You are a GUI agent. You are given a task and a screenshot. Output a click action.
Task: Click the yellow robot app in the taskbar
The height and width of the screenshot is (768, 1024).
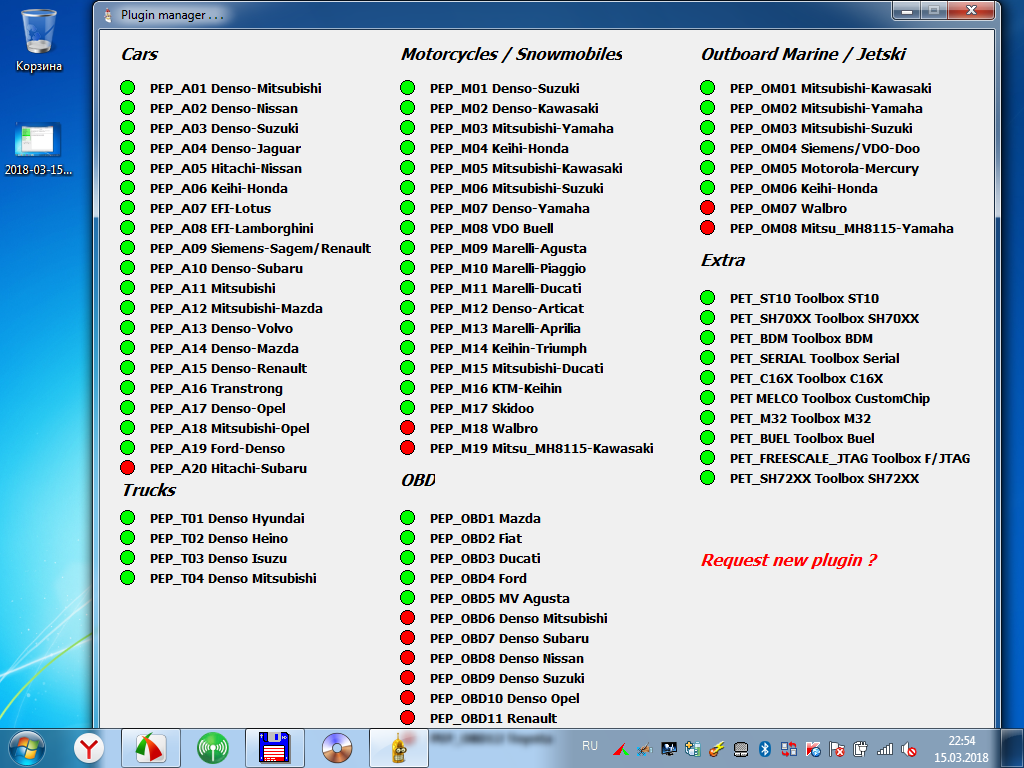point(399,748)
